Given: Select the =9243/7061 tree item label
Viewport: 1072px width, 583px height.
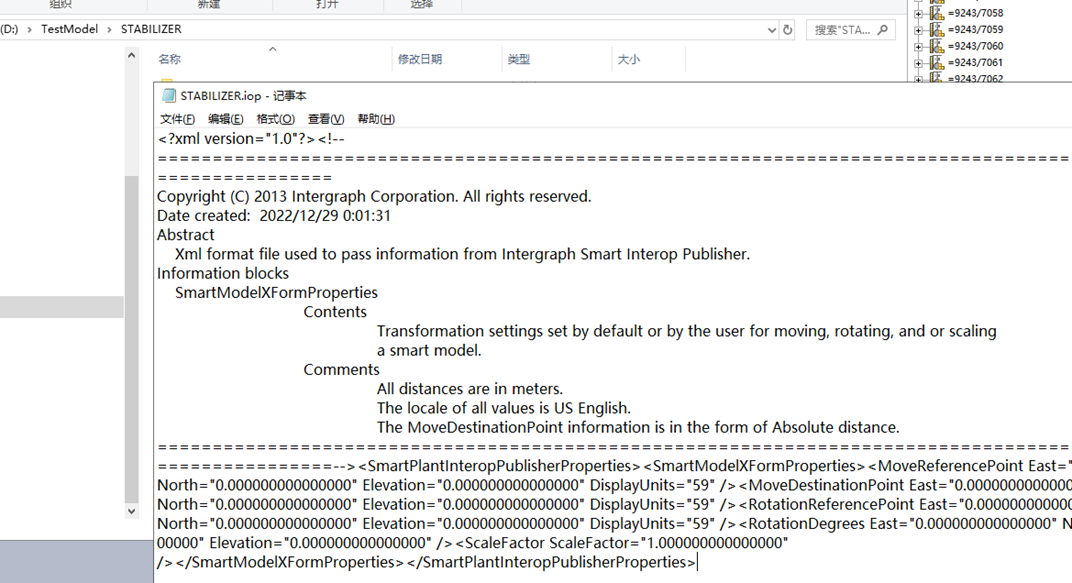Looking at the screenshot, I should point(976,62).
